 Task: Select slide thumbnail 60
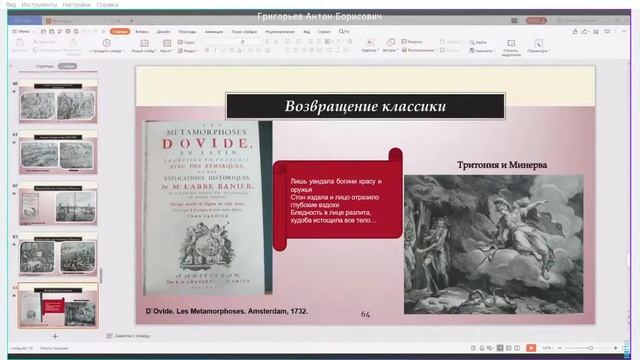58,102
